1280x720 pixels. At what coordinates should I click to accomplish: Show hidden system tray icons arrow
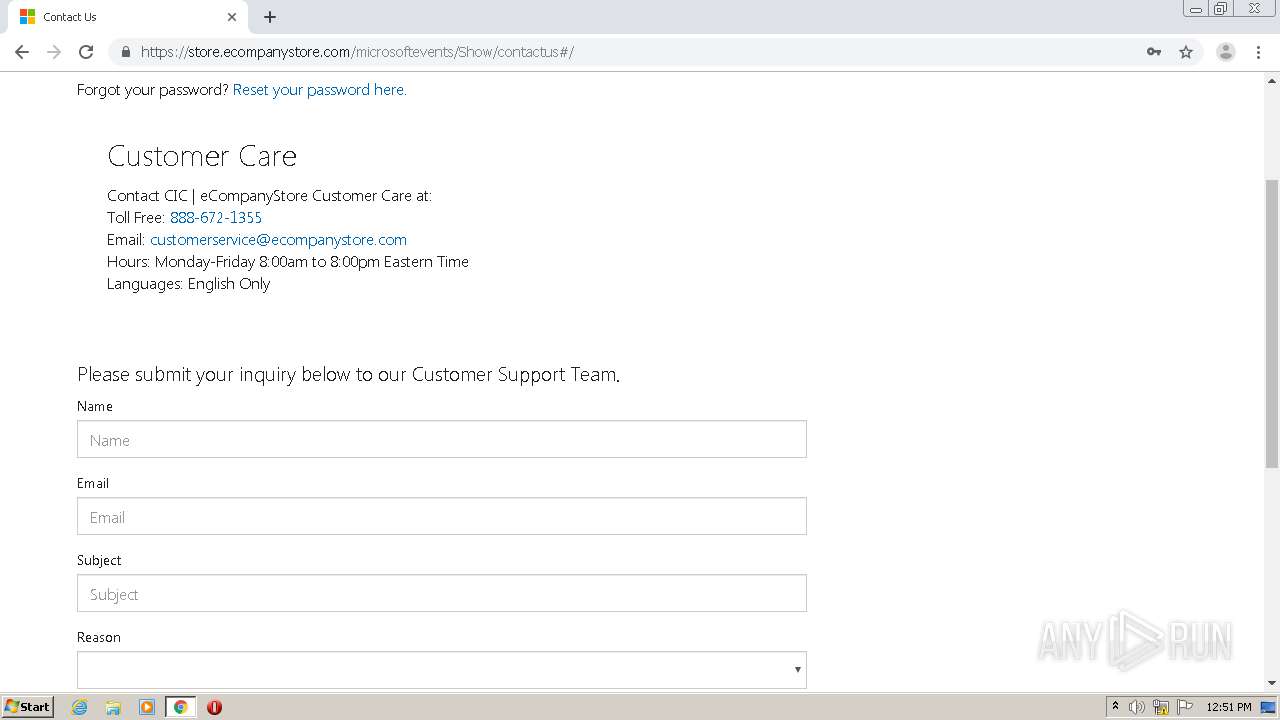tap(1115, 707)
